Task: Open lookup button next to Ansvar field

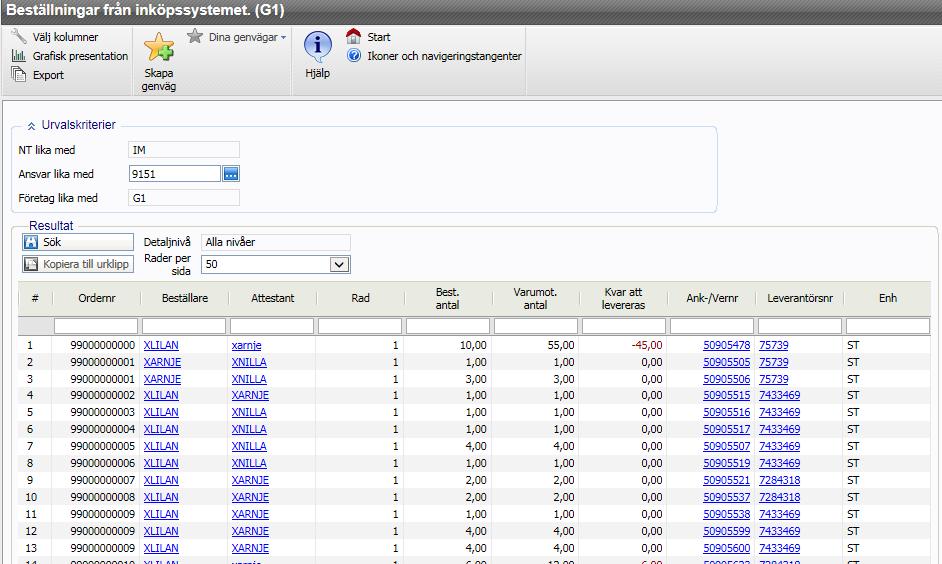Action: click(x=231, y=174)
